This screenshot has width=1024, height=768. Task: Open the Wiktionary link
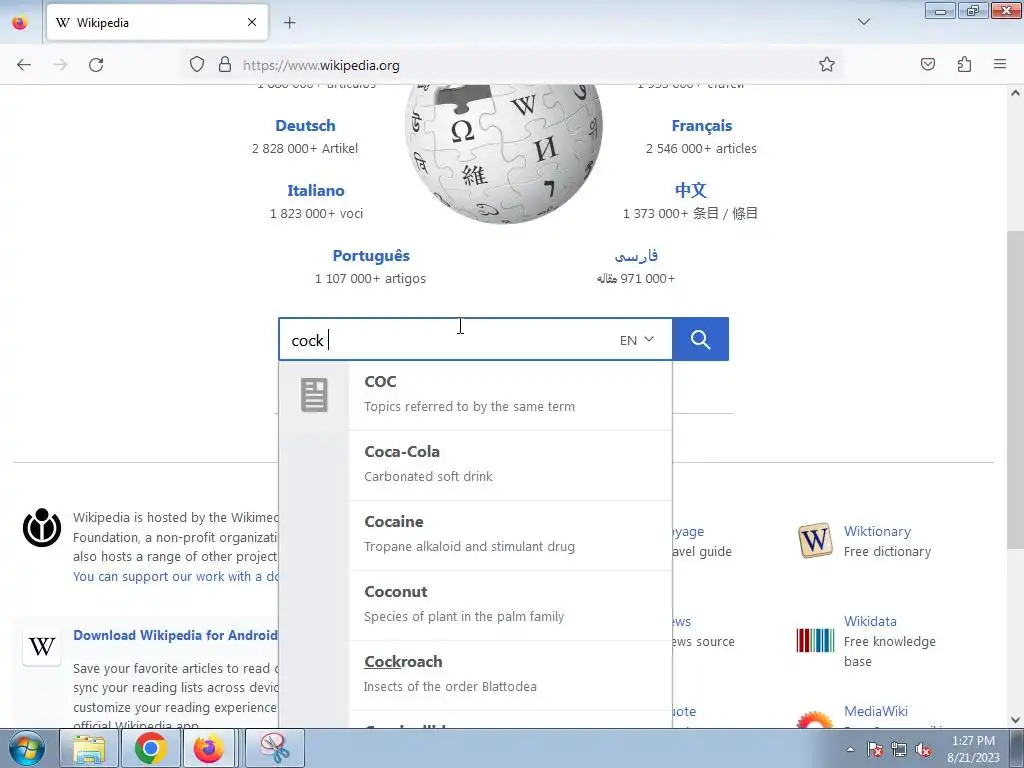coord(877,532)
